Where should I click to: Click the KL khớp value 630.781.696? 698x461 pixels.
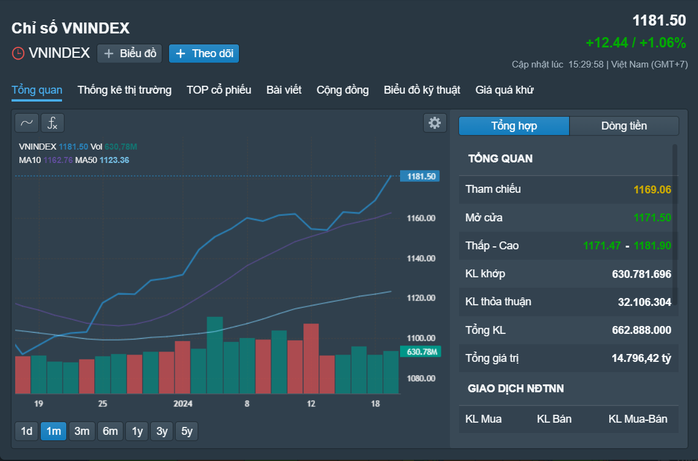coord(641,274)
